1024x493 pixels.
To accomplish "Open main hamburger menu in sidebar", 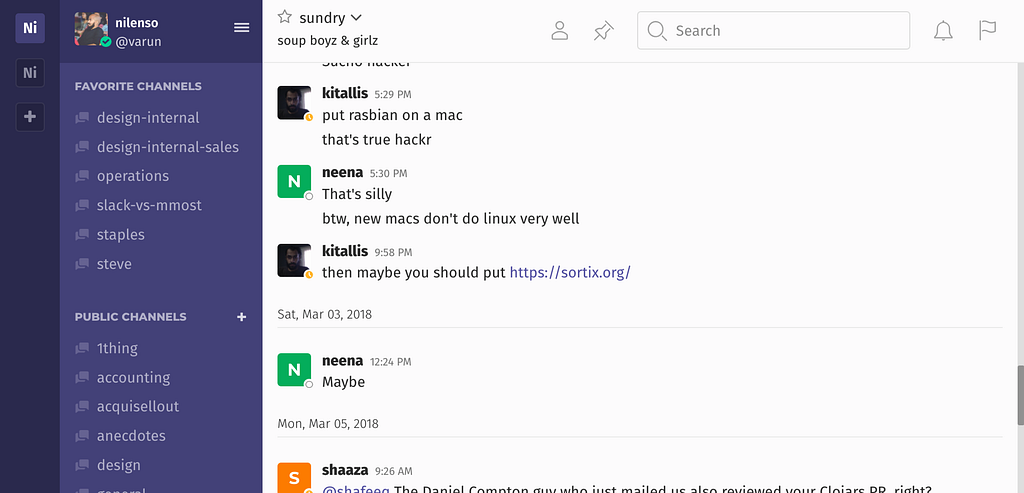I will click(x=242, y=27).
